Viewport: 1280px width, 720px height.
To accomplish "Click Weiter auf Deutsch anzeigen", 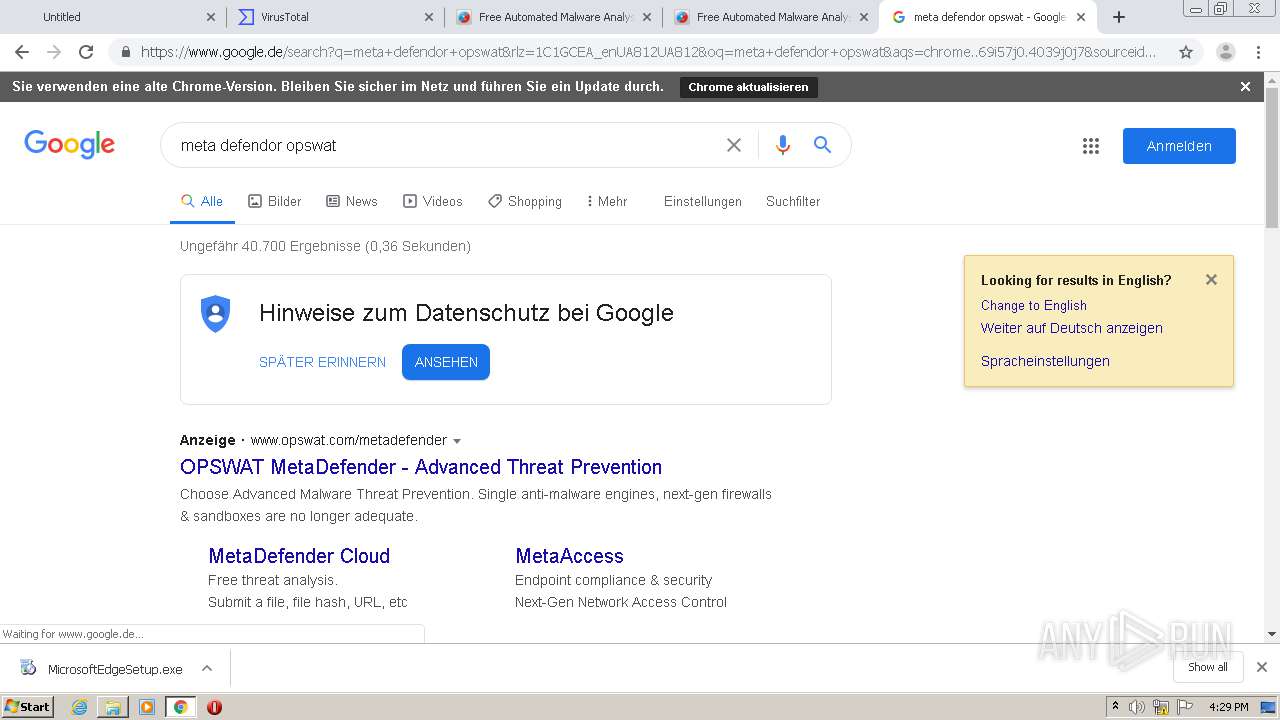I will [x=1071, y=328].
